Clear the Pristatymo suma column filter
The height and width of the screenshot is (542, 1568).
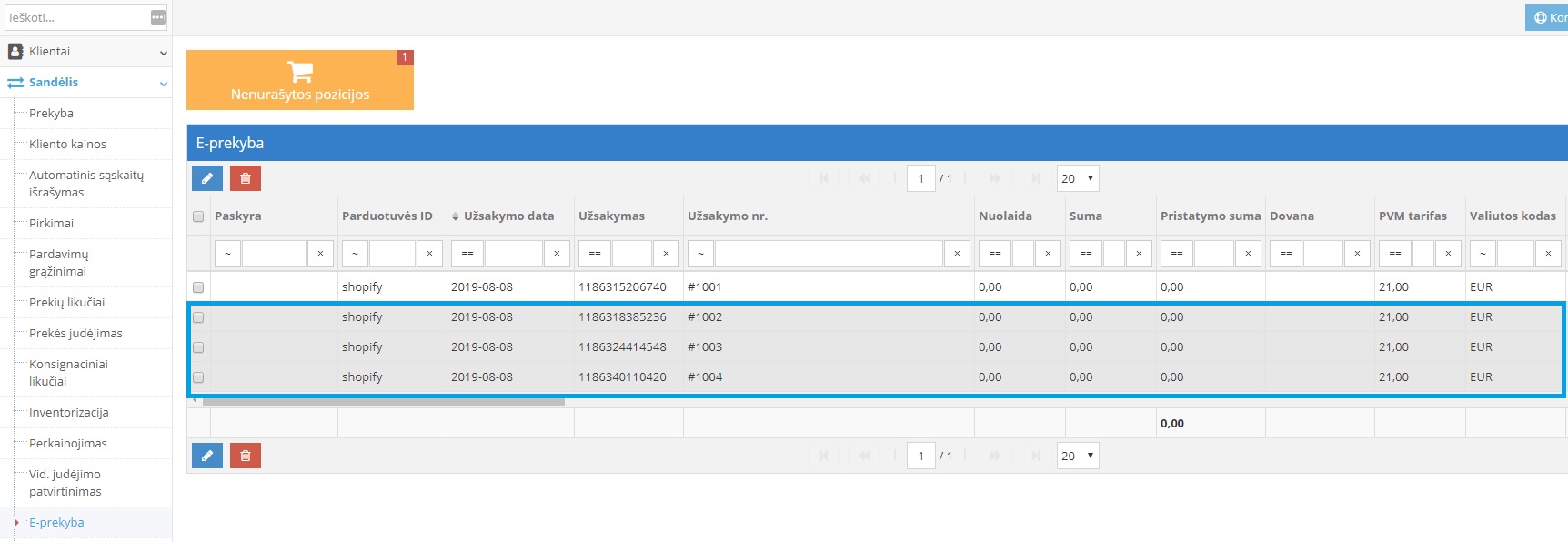pos(1248,254)
